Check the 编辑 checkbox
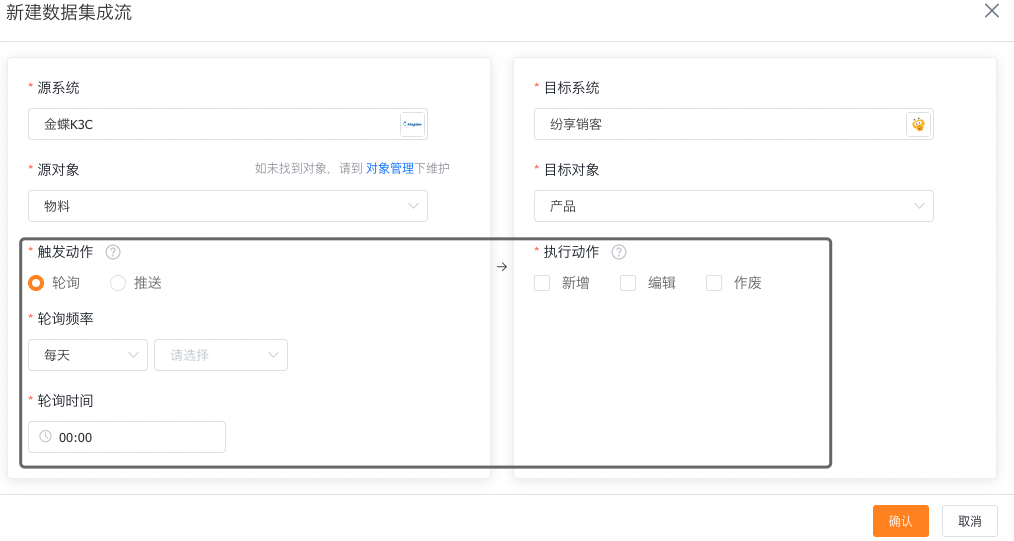 click(x=628, y=282)
